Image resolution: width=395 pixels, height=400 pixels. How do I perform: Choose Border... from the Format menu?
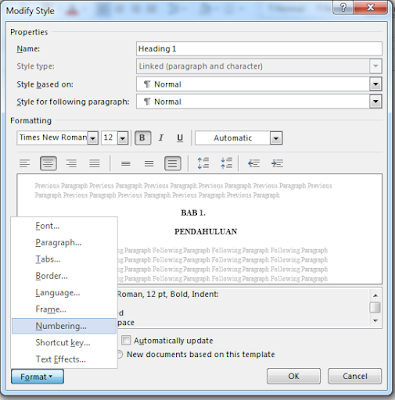(x=64, y=276)
